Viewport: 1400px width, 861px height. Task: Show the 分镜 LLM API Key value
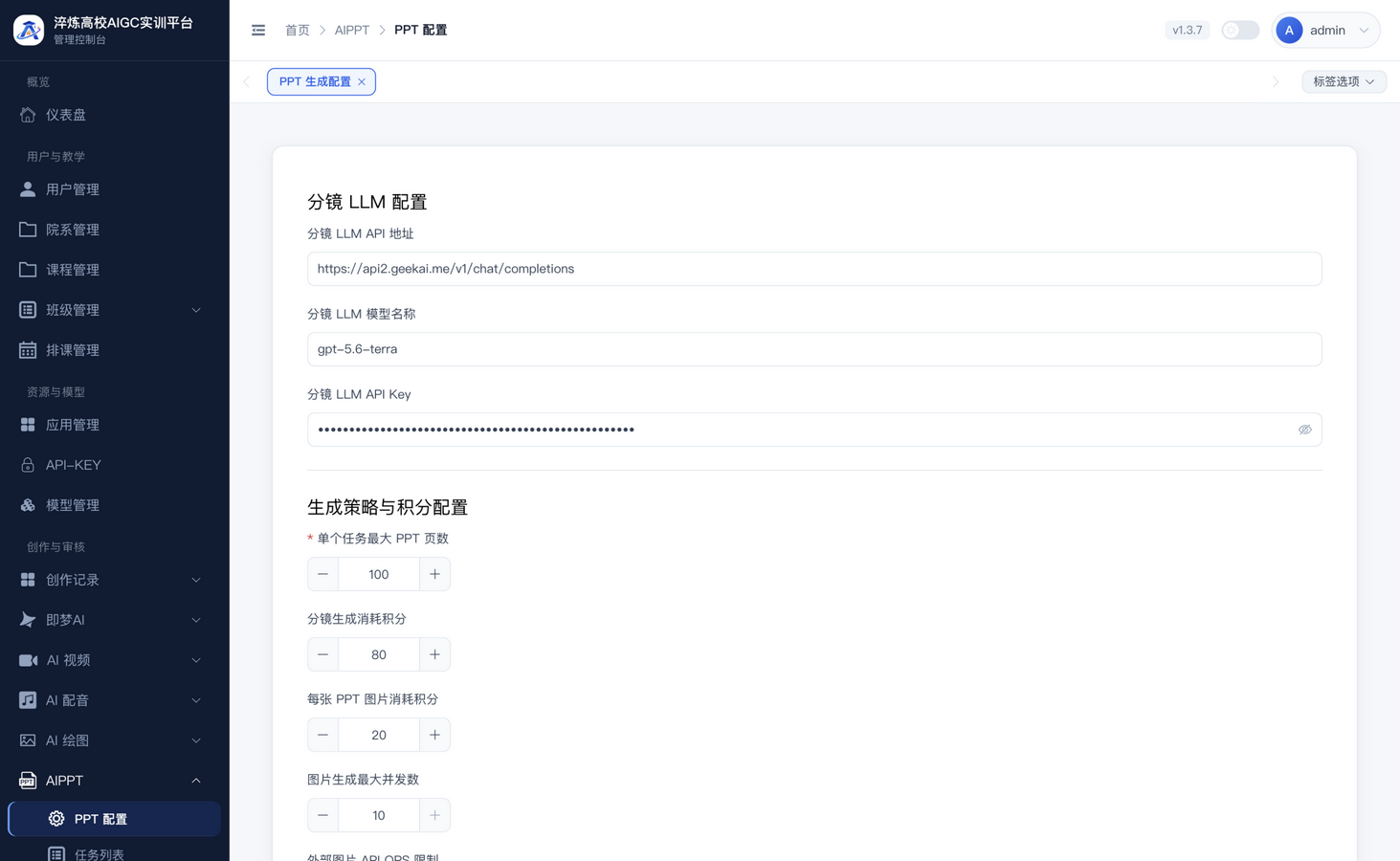point(1304,430)
